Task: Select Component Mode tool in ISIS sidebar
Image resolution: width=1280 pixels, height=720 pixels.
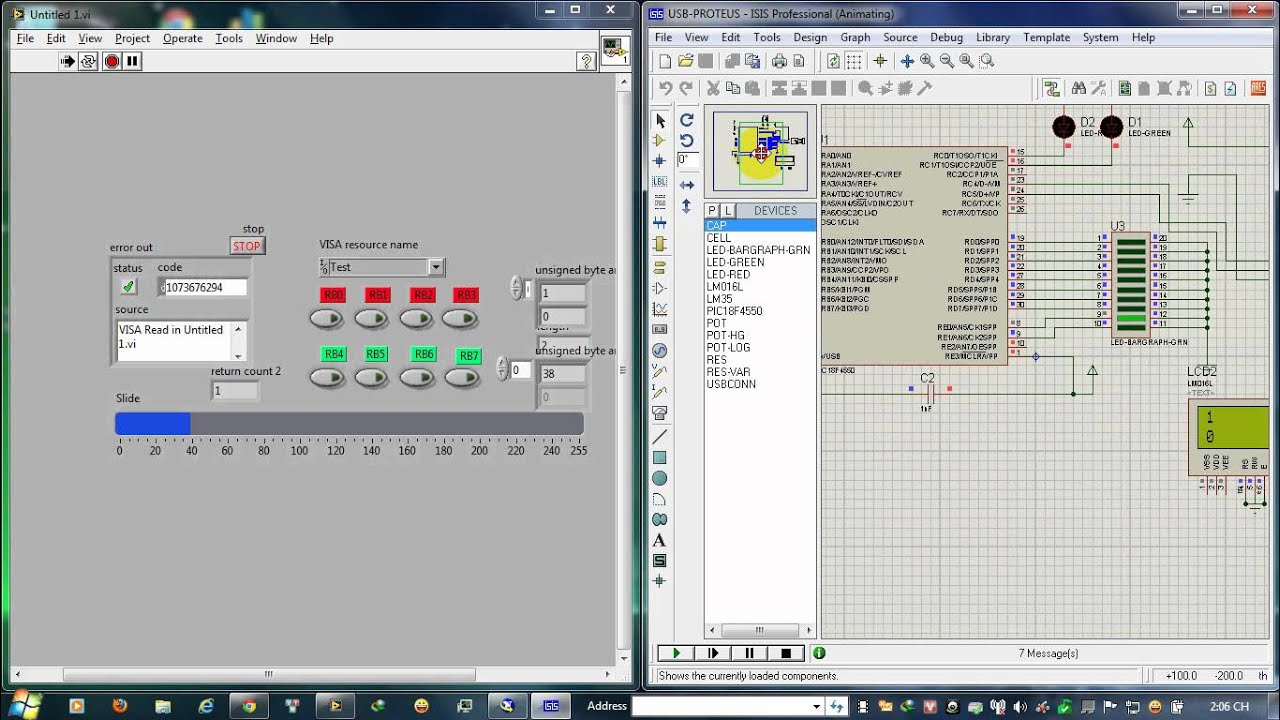Action: (x=660, y=141)
